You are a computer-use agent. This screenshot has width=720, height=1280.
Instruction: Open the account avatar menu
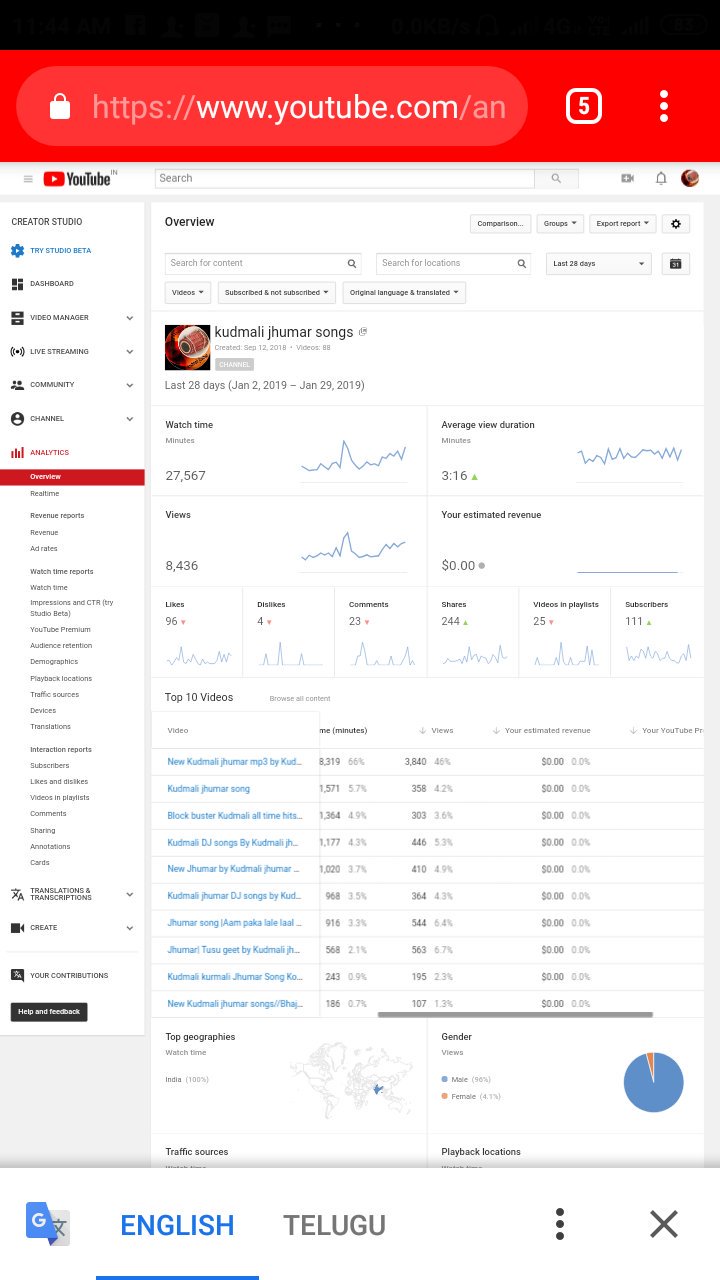690,178
